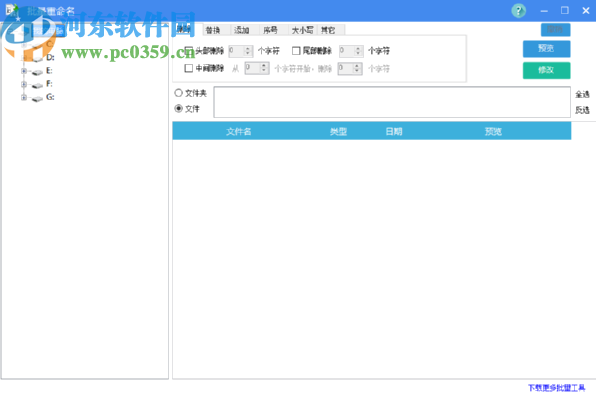This screenshot has height=396, width=596.
Task: Select the D: drive label in the tree
Action: pos(50,57)
